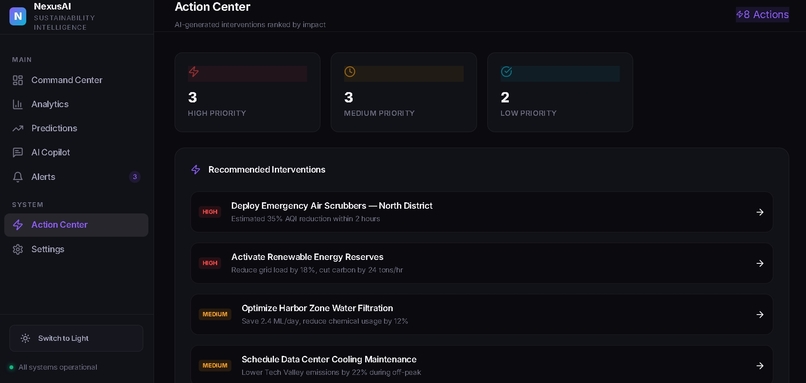Open the Medium Priority summary card
This screenshot has height=383, width=806.
point(404,92)
